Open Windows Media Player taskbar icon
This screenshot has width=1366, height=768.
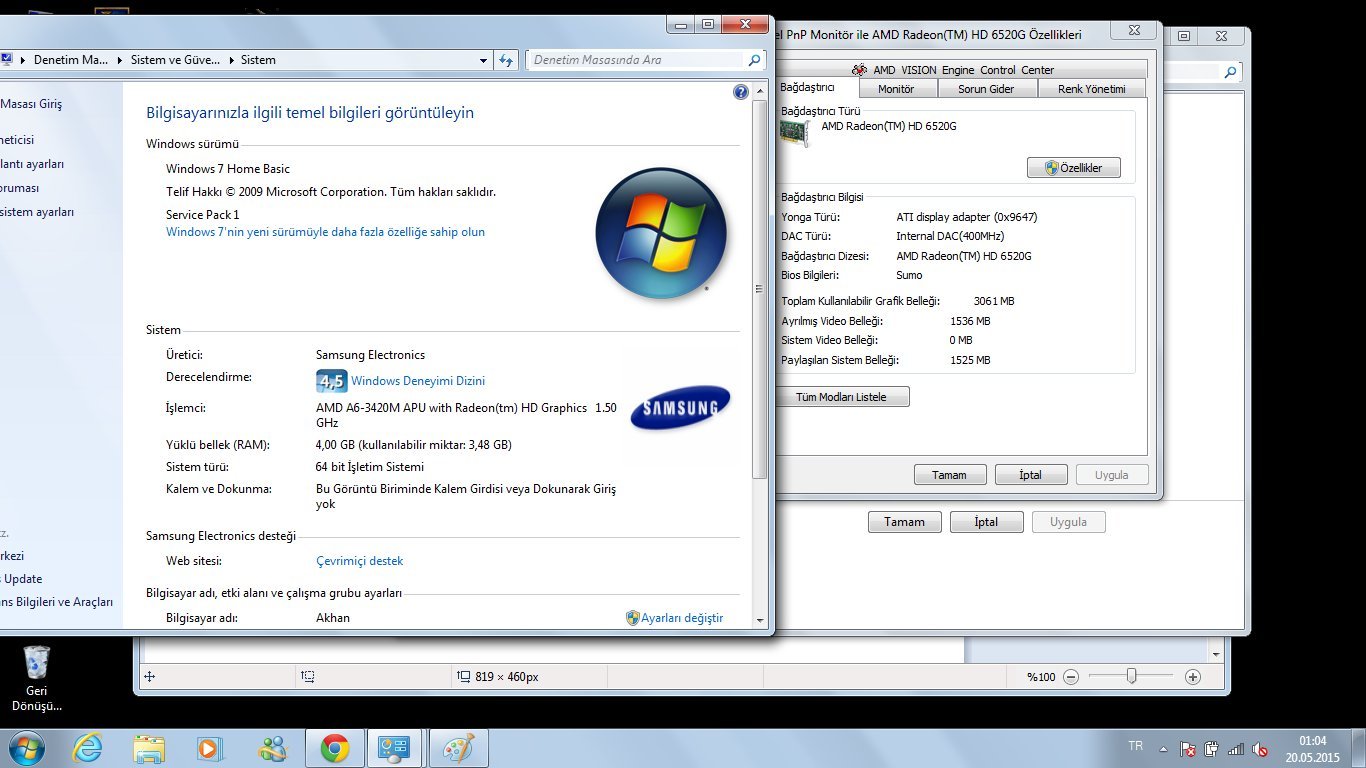[x=210, y=748]
